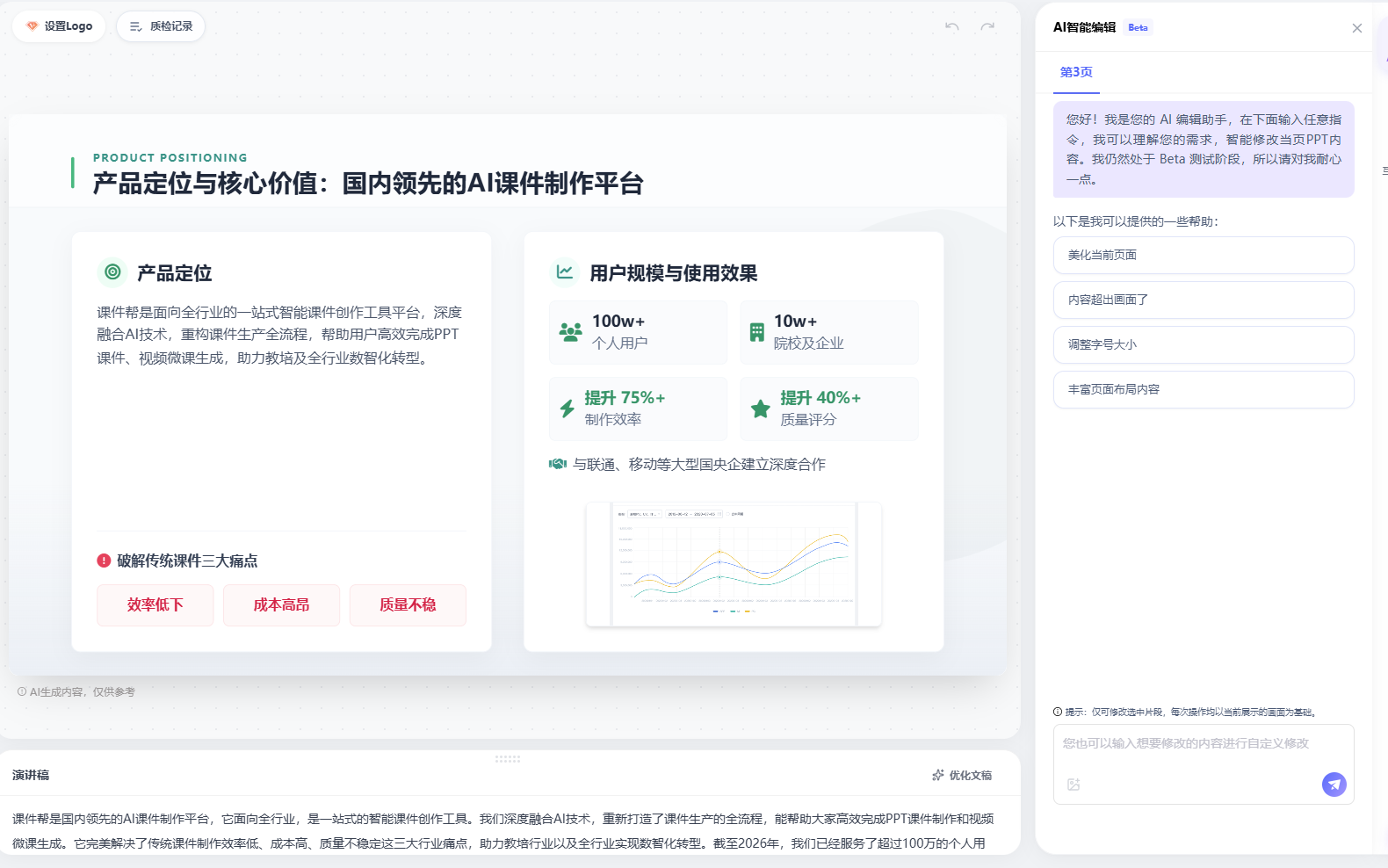
Task: Click the 产品定位 description paragraph
Action: click(x=279, y=335)
